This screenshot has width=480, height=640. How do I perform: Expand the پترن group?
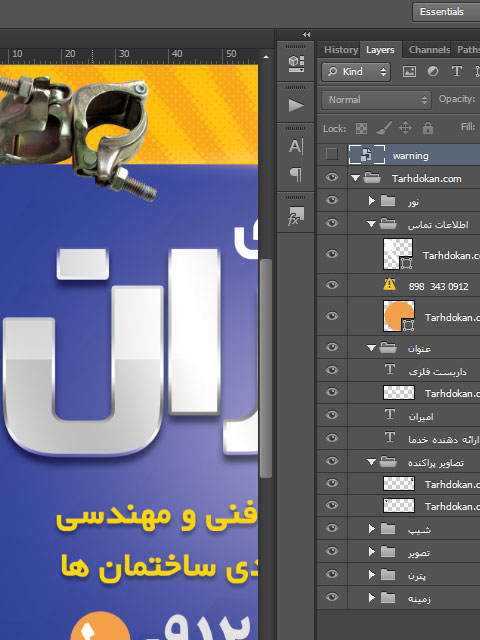[371, 574]
